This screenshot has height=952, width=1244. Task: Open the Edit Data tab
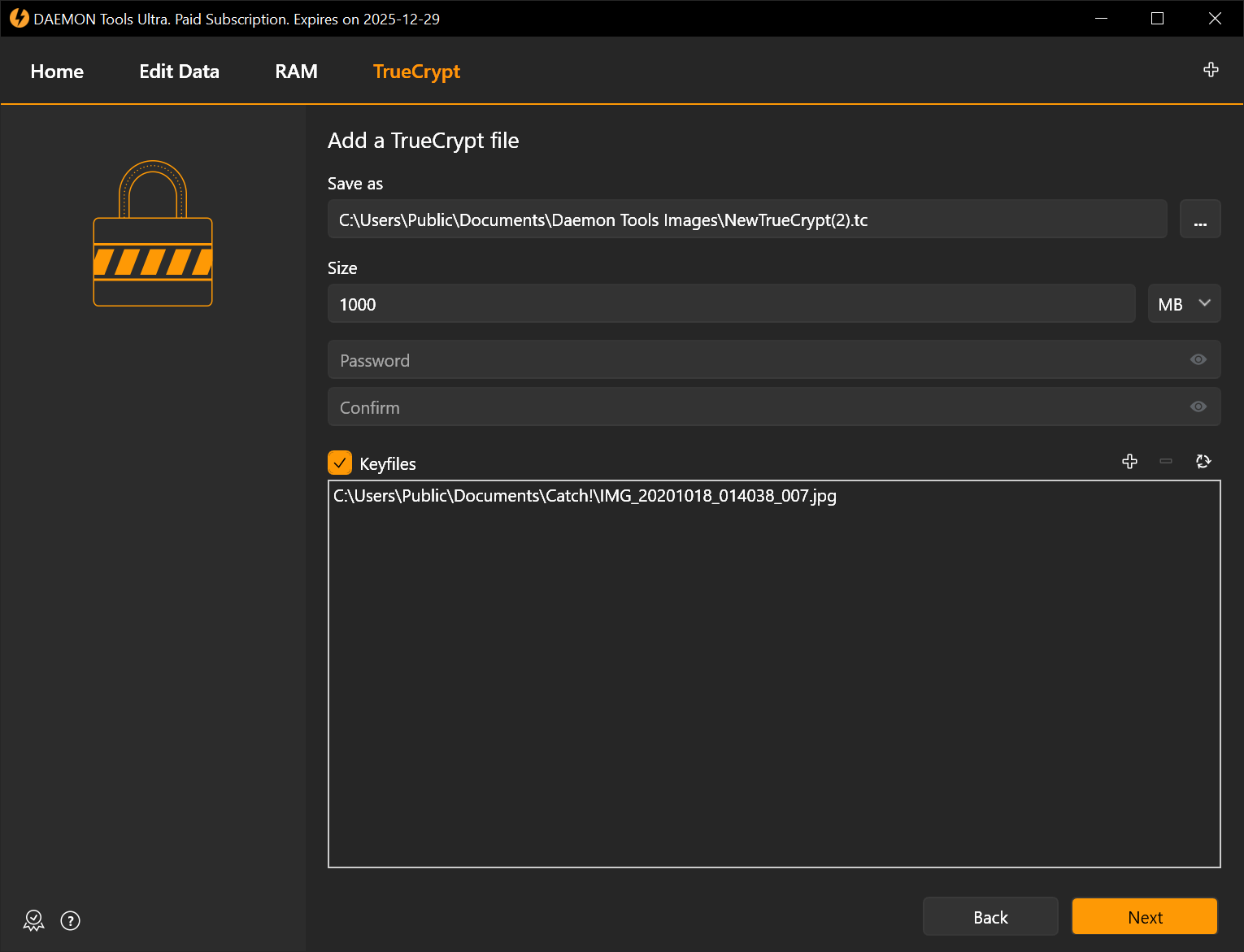179,72
